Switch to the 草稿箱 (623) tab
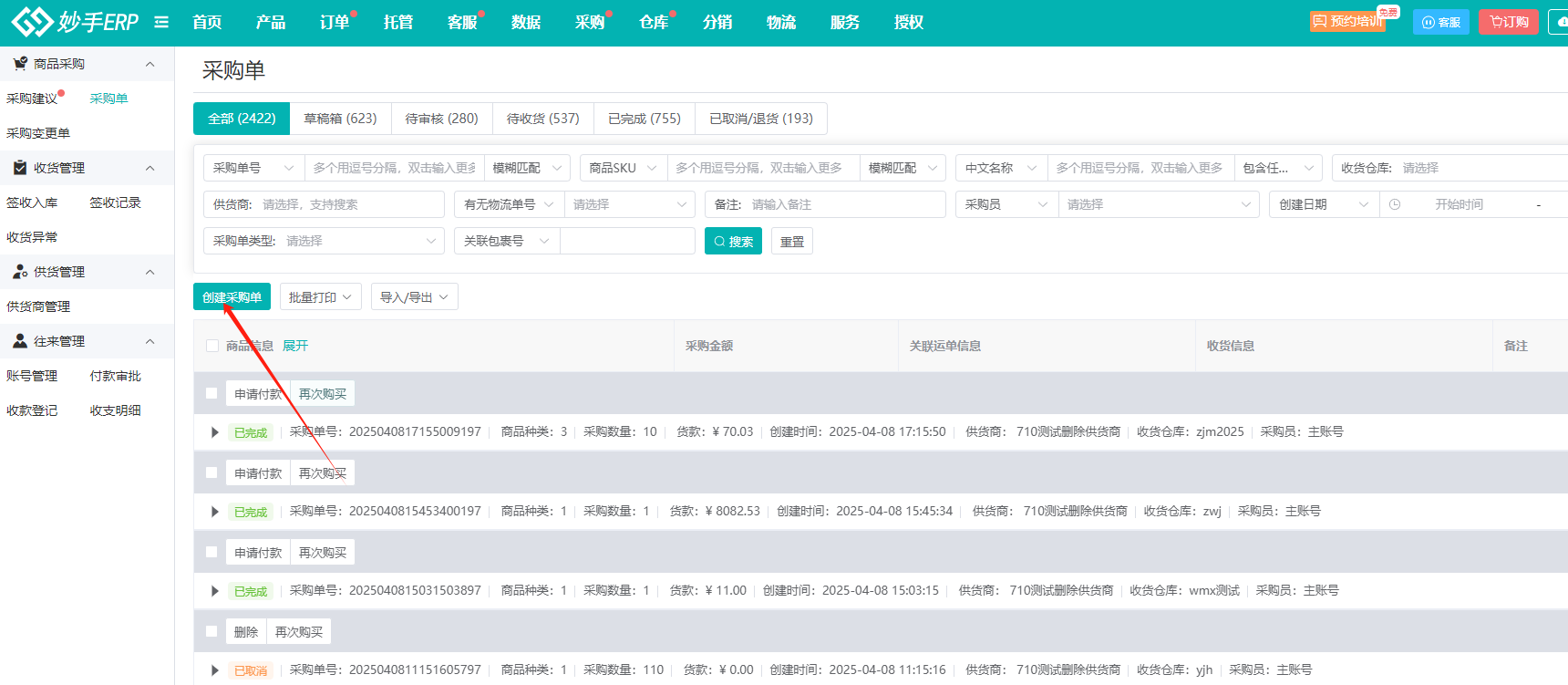 tap(340, 119)
